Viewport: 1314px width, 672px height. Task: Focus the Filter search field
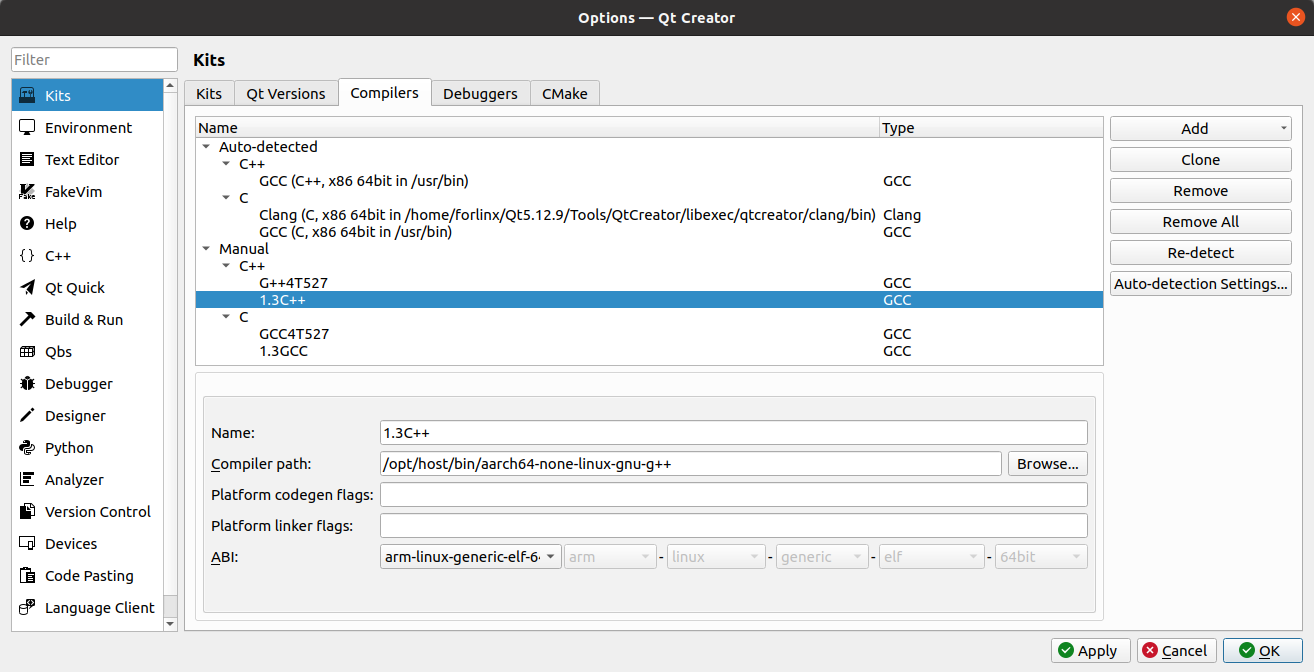(x=94, y=60)
